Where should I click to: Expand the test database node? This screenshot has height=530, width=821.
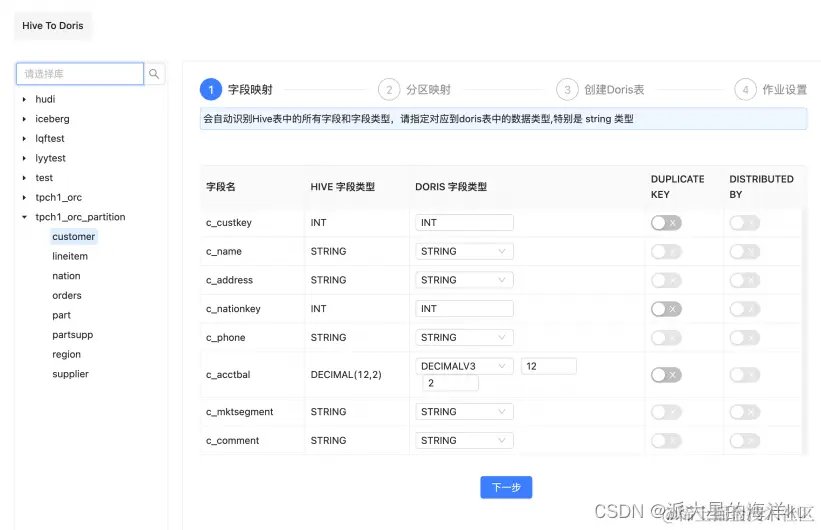tap(24, 178)
